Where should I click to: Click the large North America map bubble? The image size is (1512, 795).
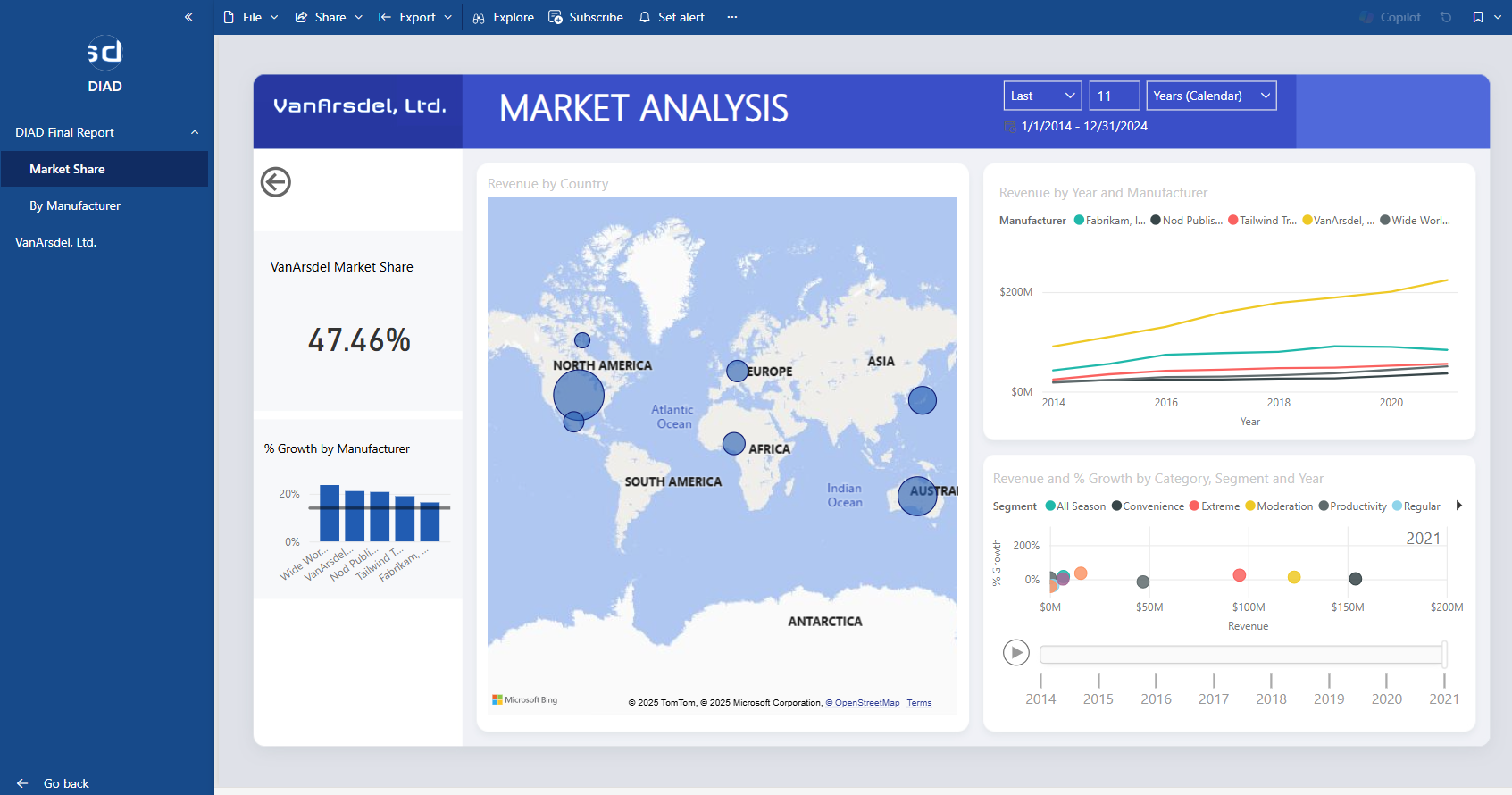coord(579,395)
